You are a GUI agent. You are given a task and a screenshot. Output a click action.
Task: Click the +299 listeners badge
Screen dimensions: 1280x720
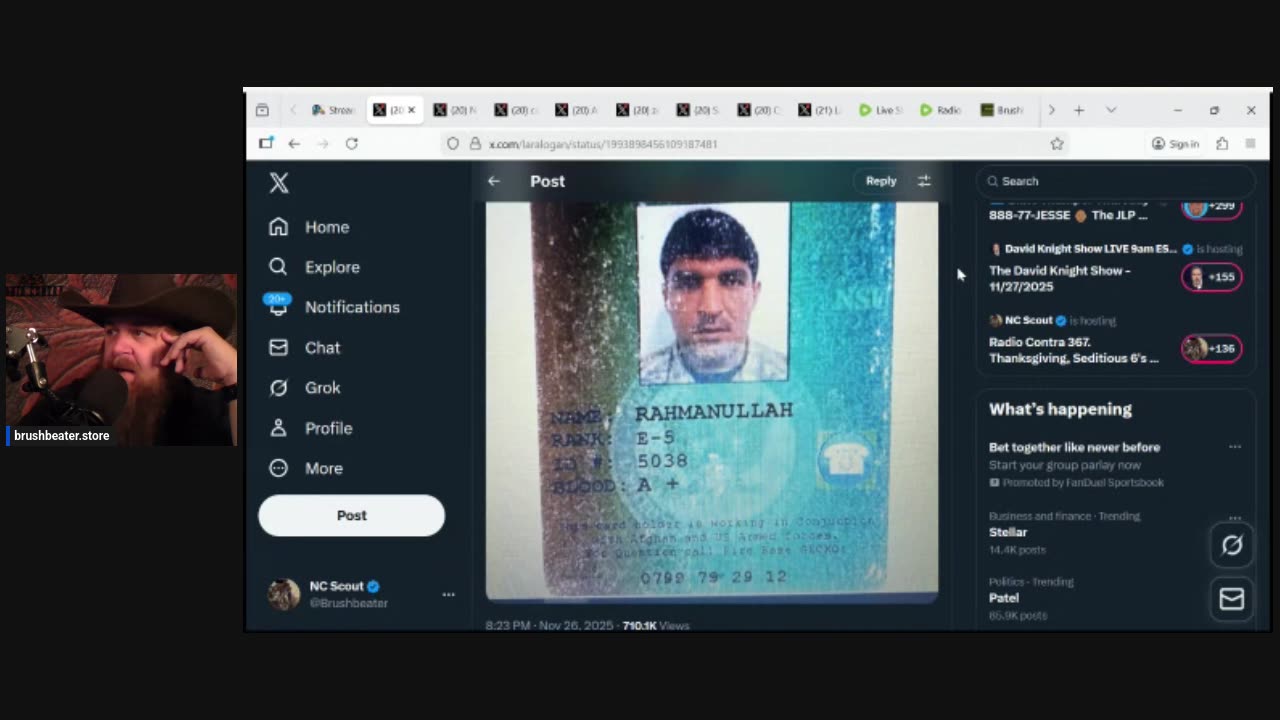tap(1212, 207)
